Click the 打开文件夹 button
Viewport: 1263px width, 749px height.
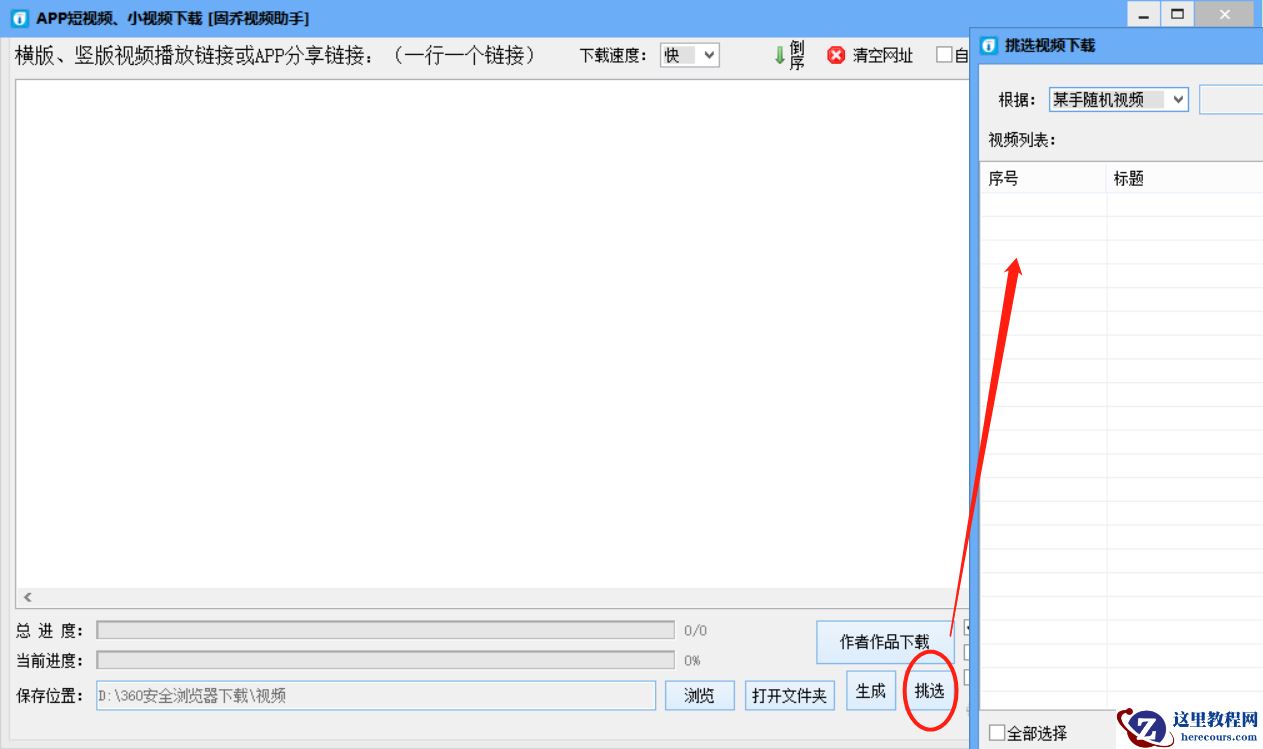coord(790,696)
